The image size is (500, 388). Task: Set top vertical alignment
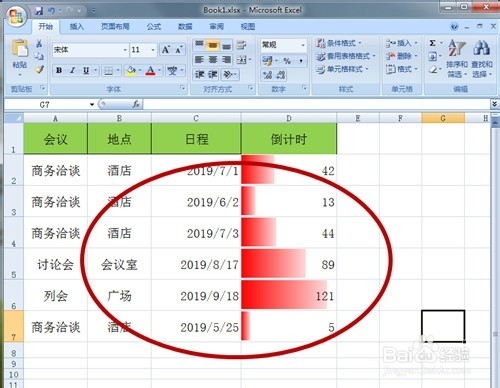click(x=199, y=45)
